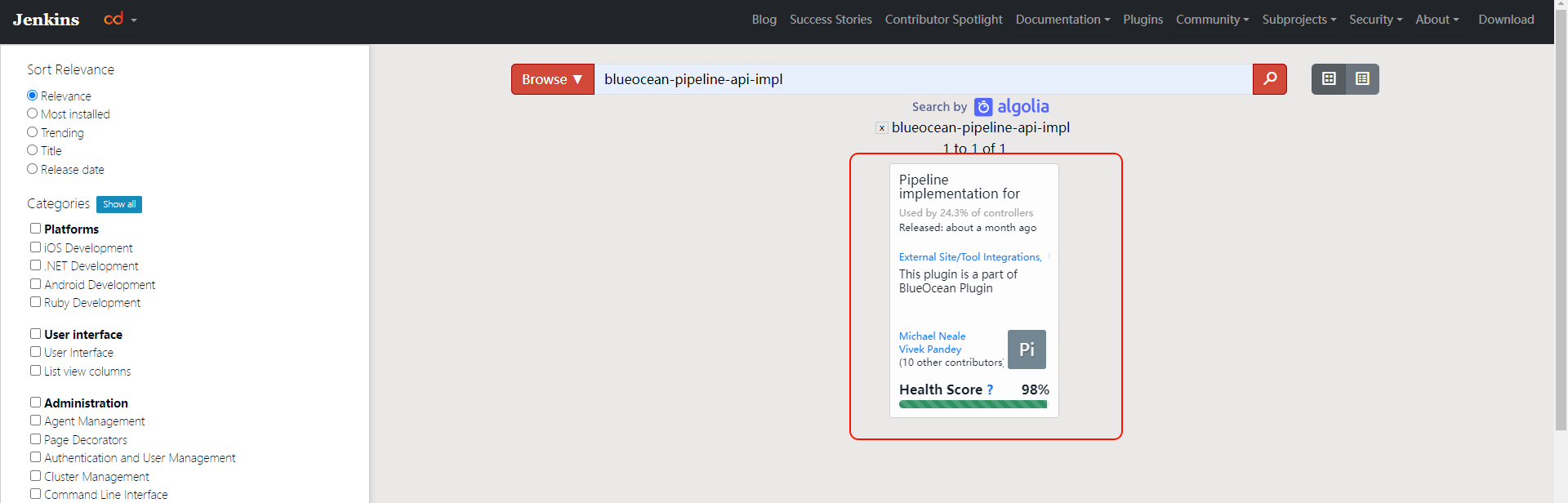Open External Site/Tool Integrations label link

coord(970,257)
